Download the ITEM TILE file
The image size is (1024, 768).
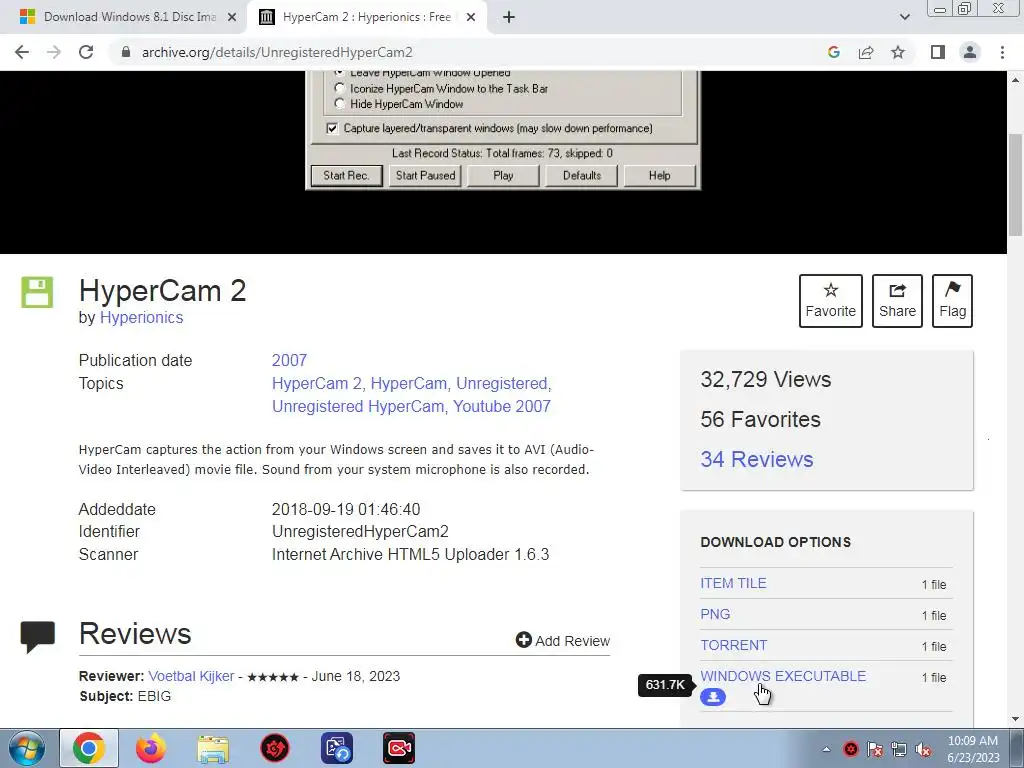(733, 583)
